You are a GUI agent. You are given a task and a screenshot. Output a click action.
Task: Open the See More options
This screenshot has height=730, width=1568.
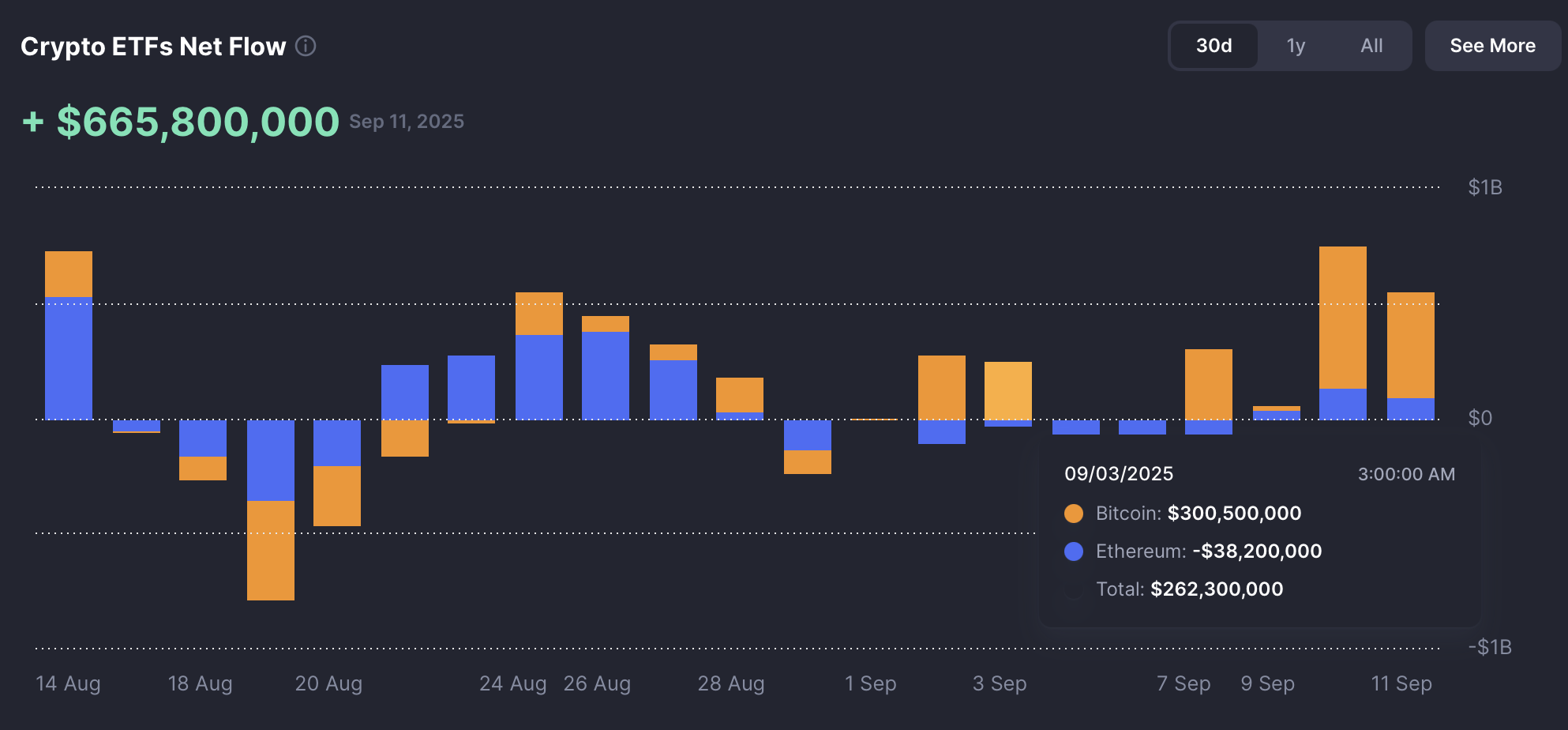[1492, 46]
